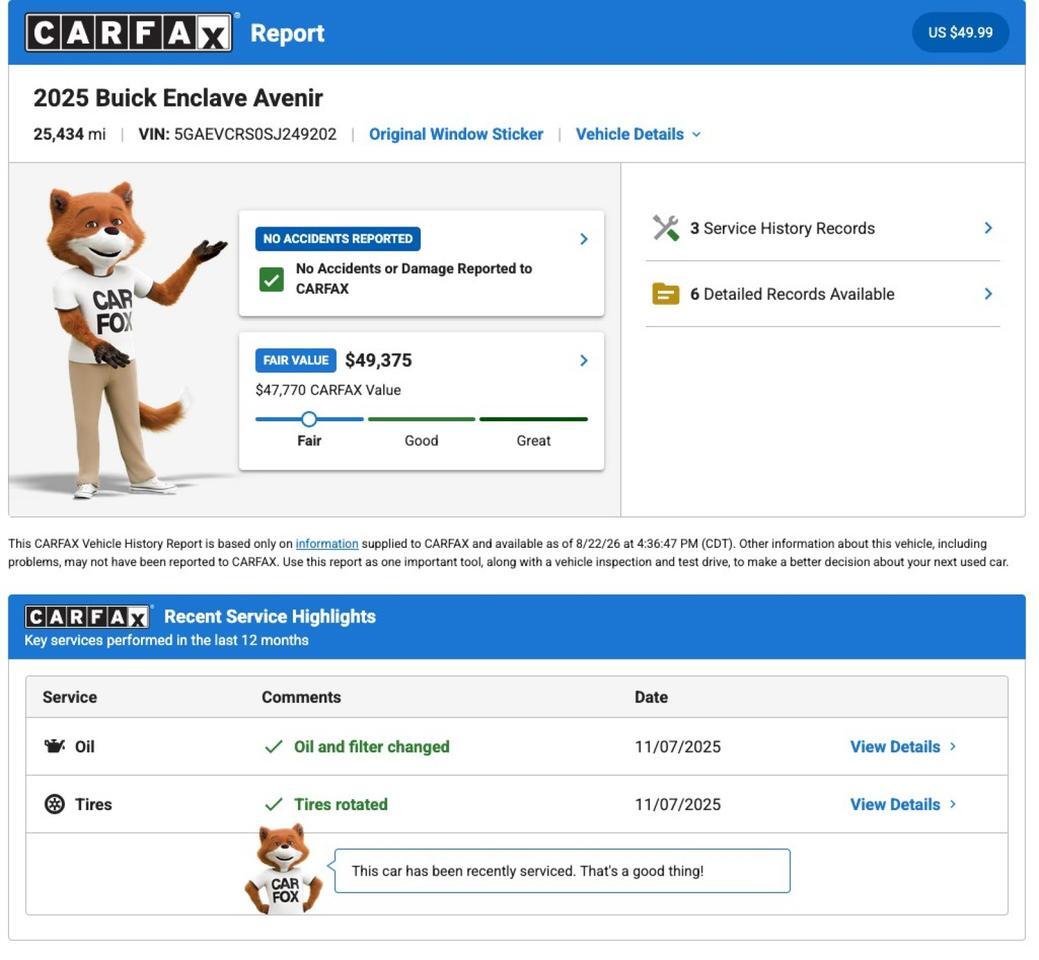Click the 'recently serviced' speech bubble
Viewport: 1039px width, 960px height.
[x=562, y=871]
